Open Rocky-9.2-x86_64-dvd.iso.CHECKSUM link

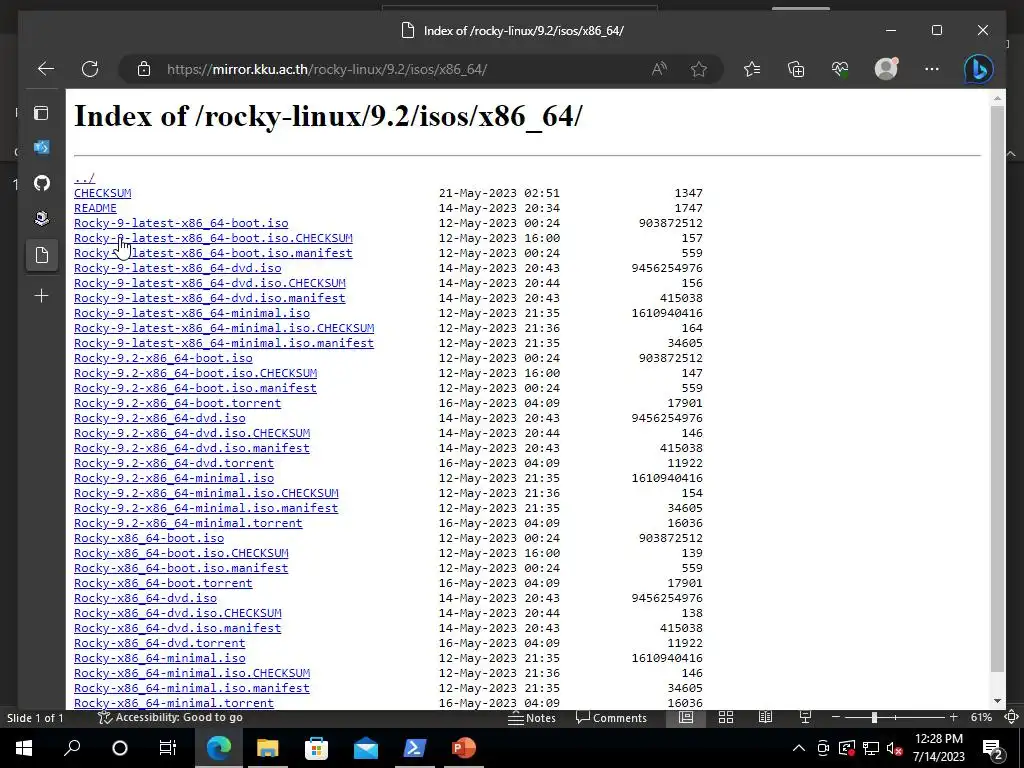point(192,433)
